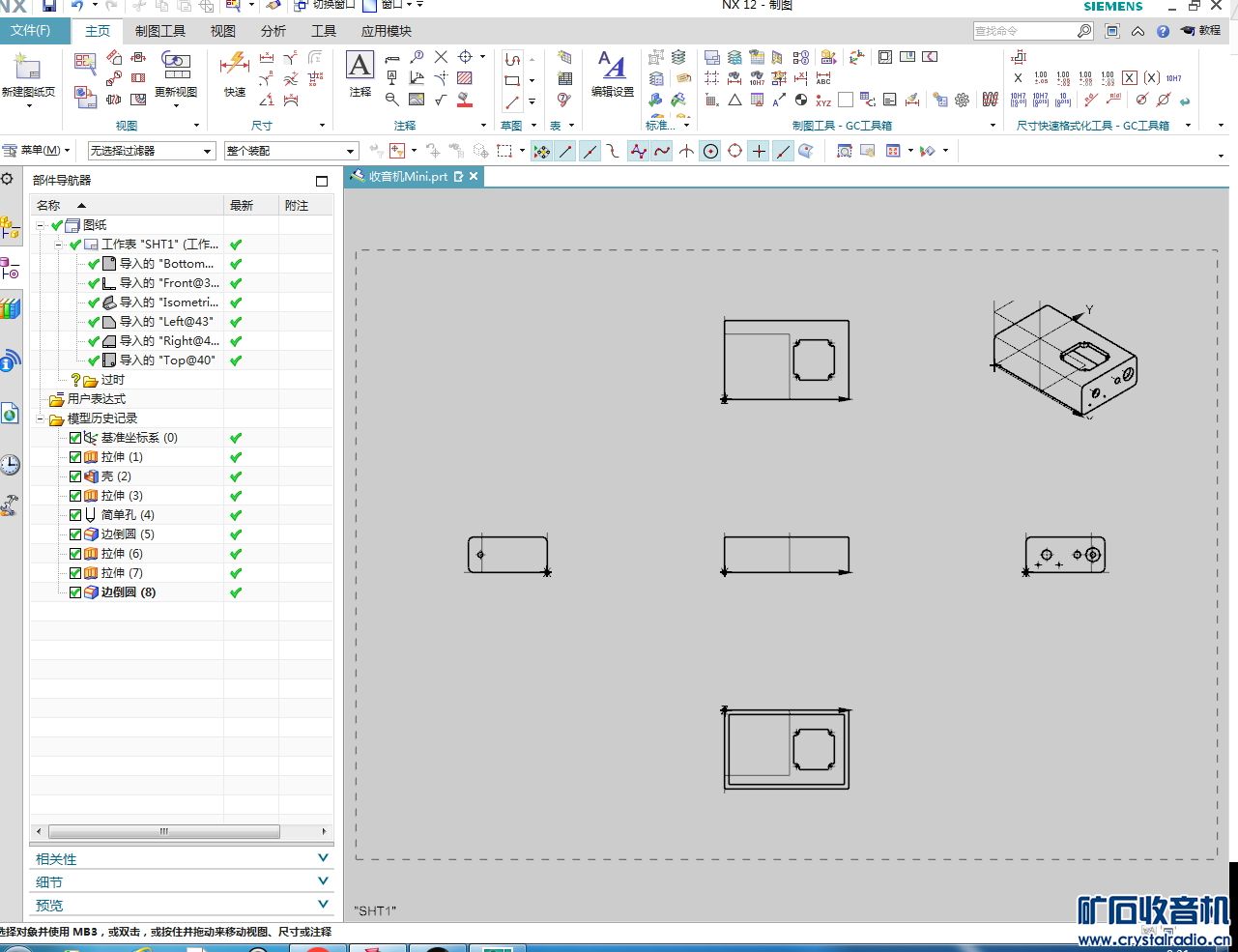Toggle the 简单孔 (4) feature checkbox
This screenshot has height=952, width=1238.
pos(75,515)
